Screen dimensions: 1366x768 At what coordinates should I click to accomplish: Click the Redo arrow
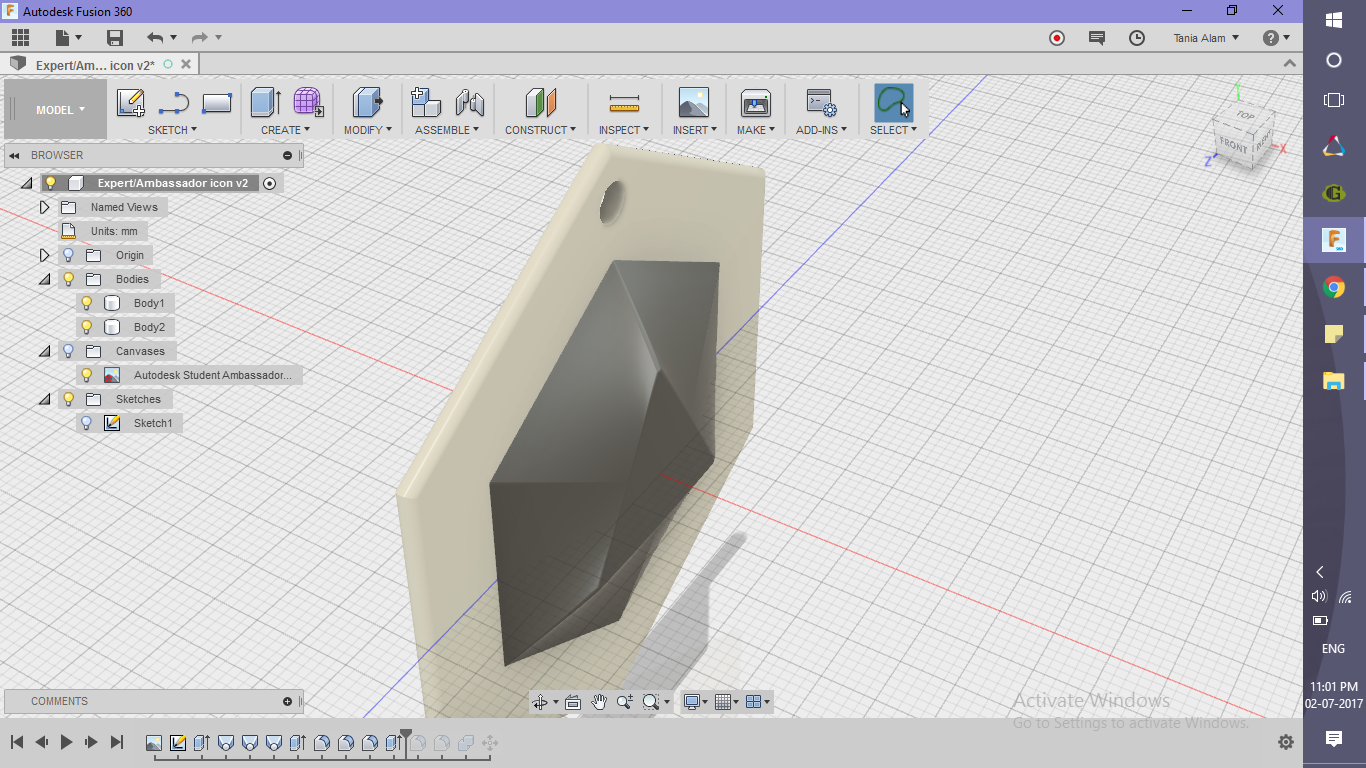tap(199, 38)
